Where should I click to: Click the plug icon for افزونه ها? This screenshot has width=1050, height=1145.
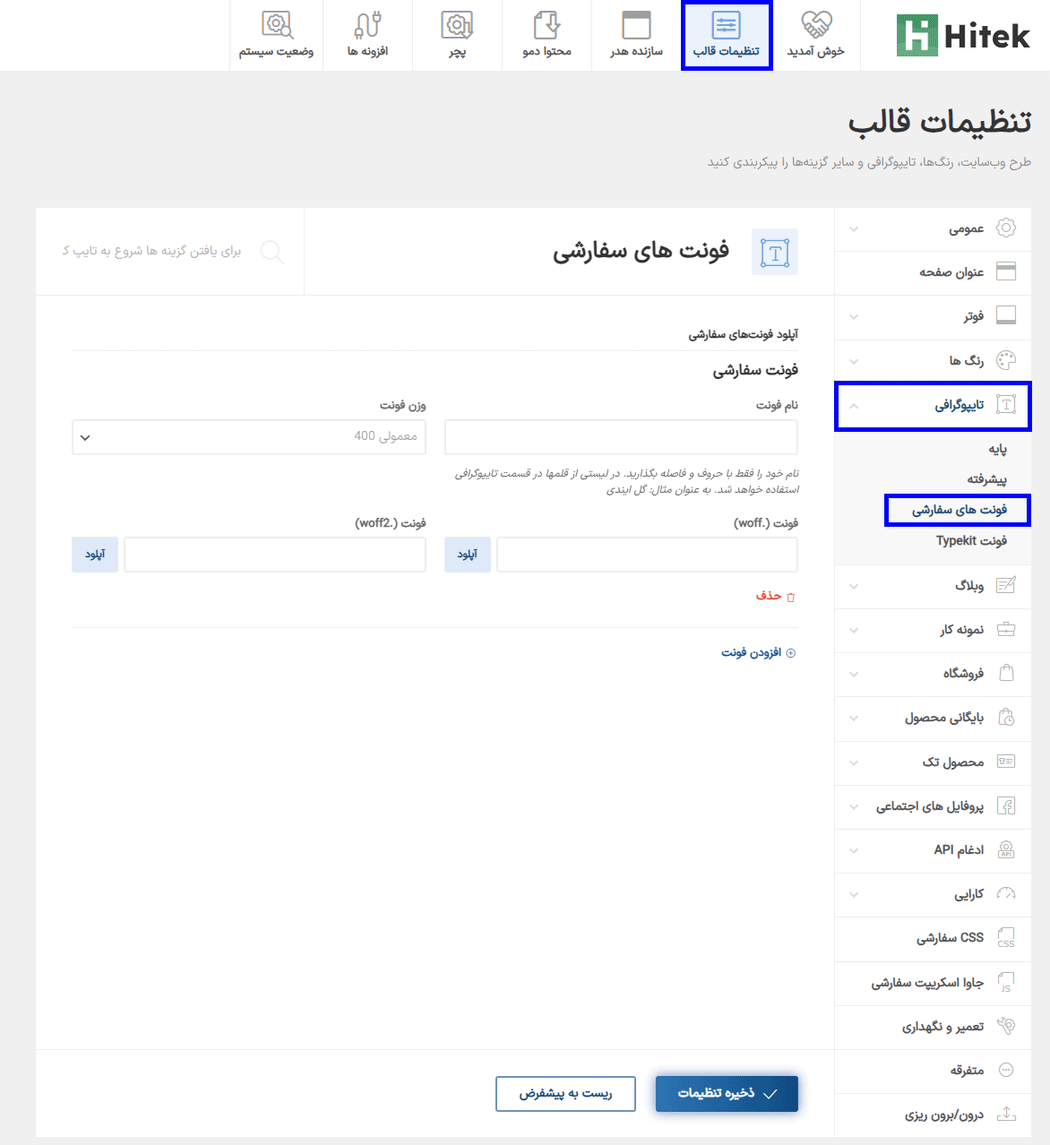(x=367, y=25)
